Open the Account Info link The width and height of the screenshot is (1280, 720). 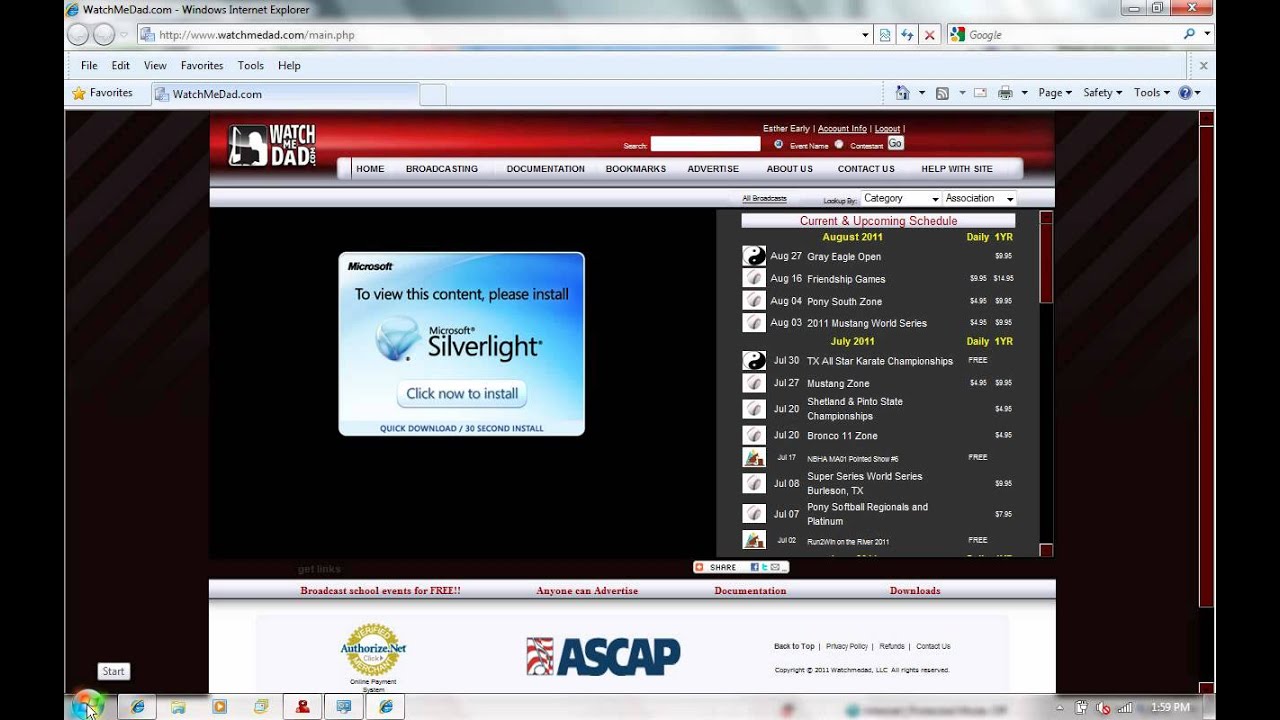[x=842, y=128]
